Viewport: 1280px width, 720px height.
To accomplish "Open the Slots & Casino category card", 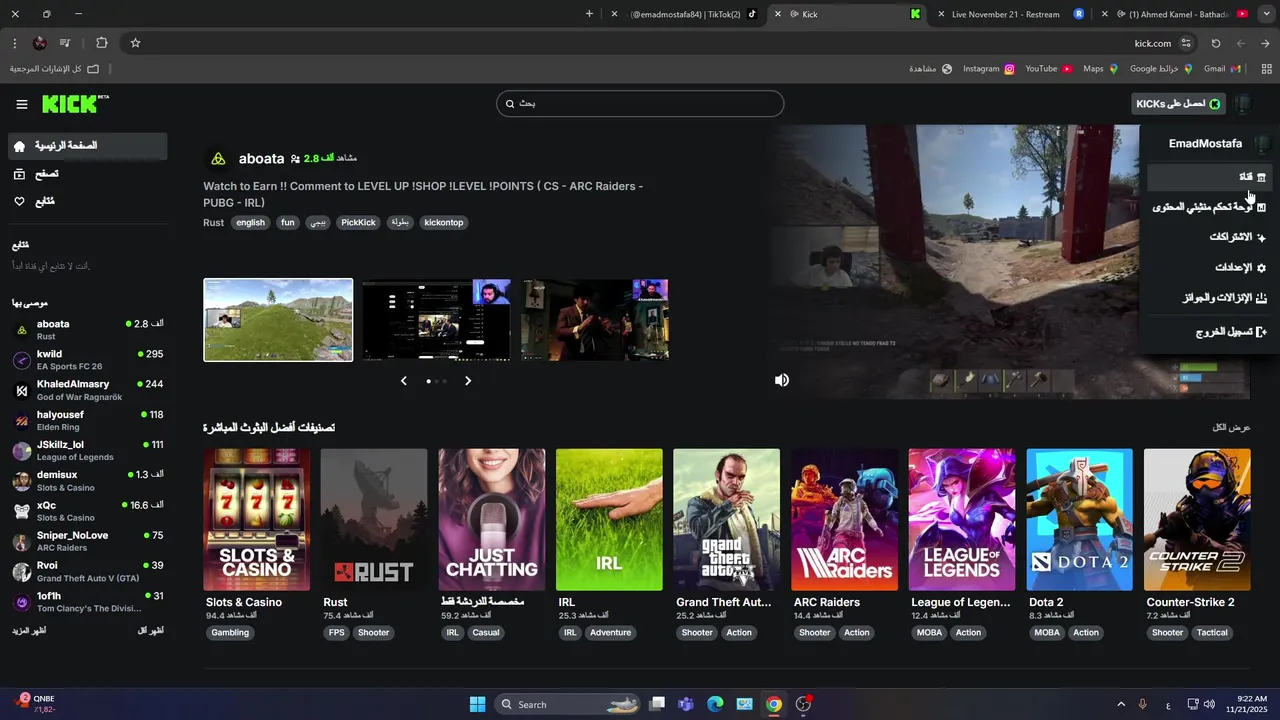I will coord(256,520).
